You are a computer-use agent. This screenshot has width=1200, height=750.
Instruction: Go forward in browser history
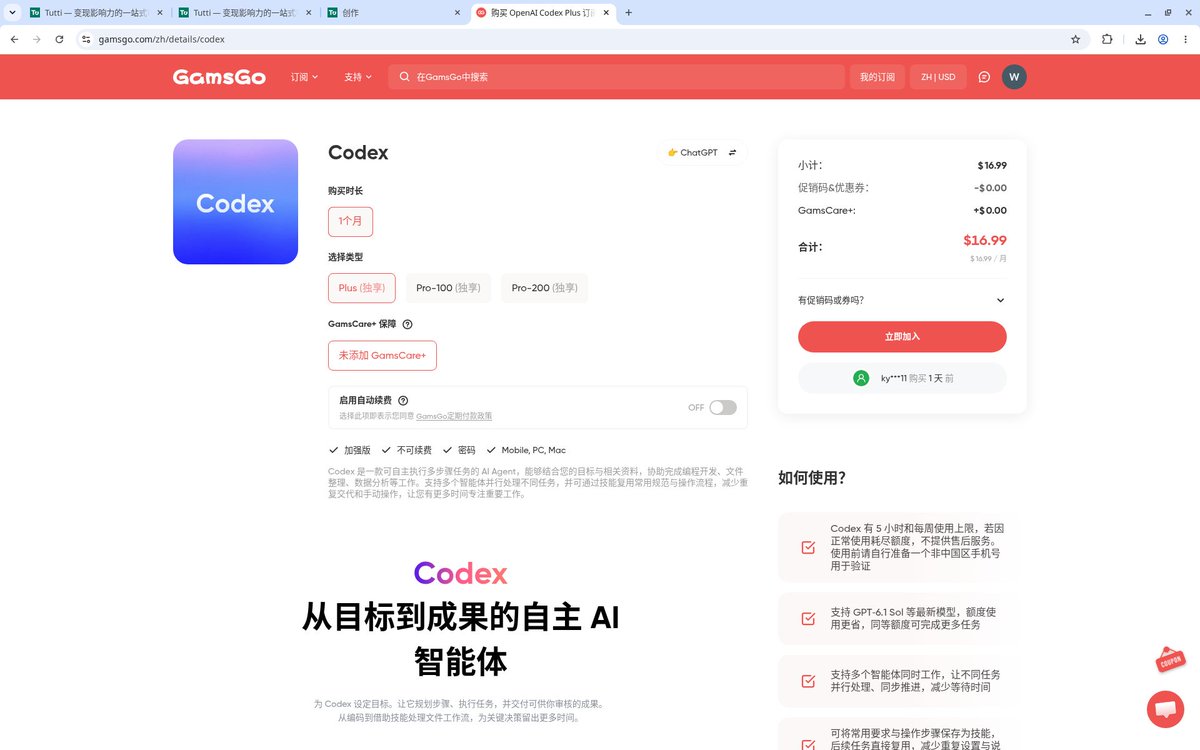36,39
